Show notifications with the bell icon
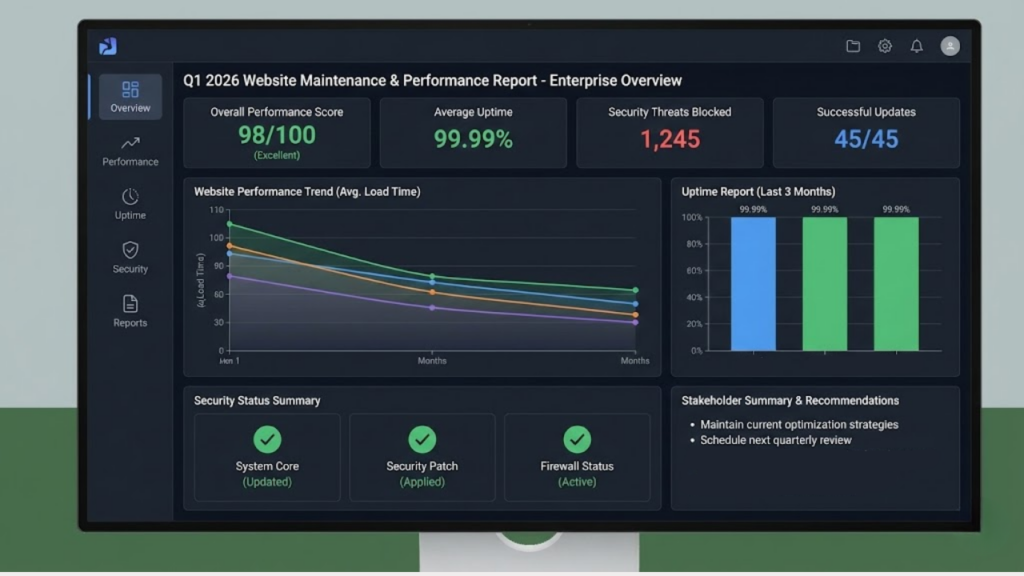Image resolution: width=1024 pixels, height=576 pixels. (916, 46)
